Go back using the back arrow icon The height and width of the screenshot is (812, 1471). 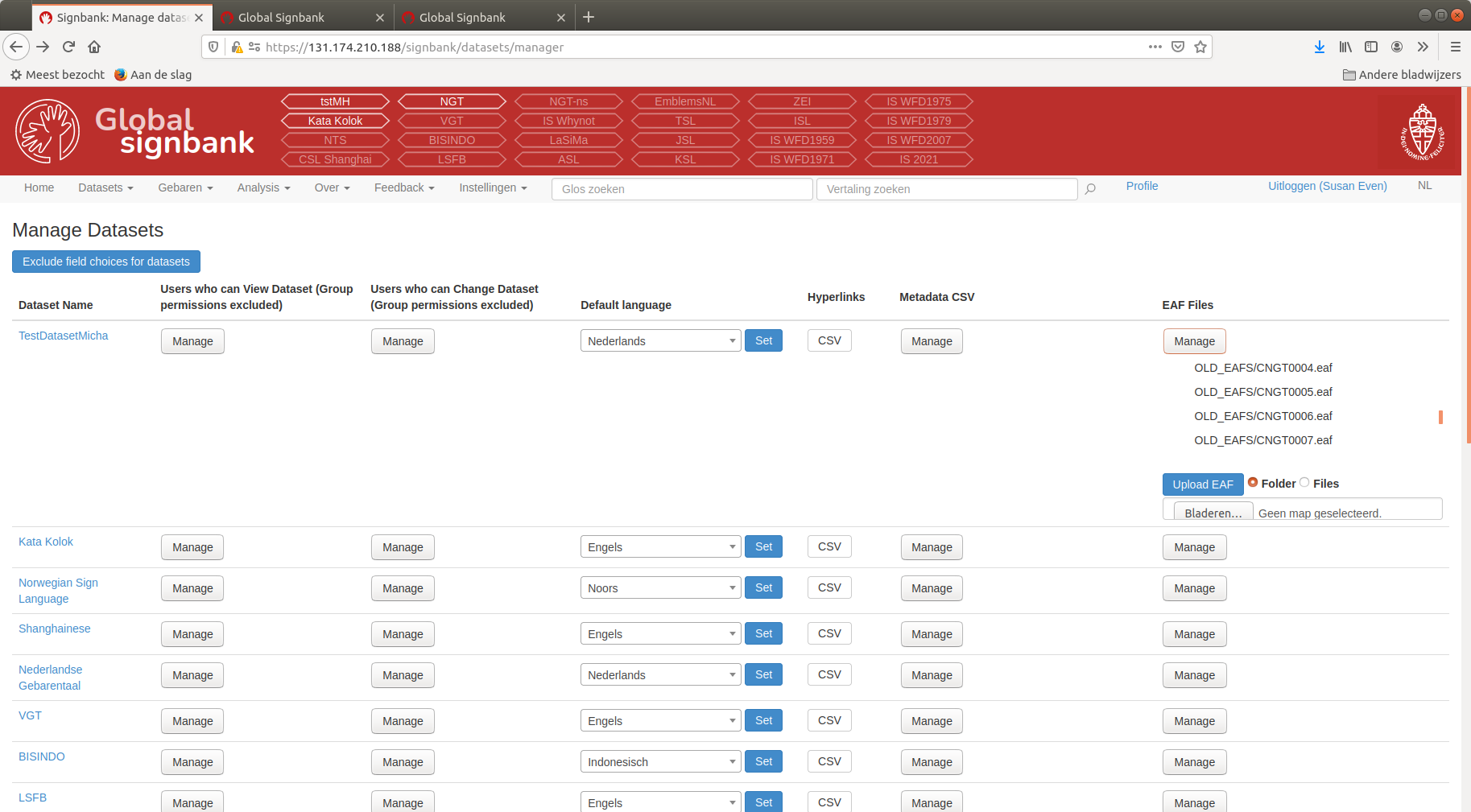[x=16, y=47]
